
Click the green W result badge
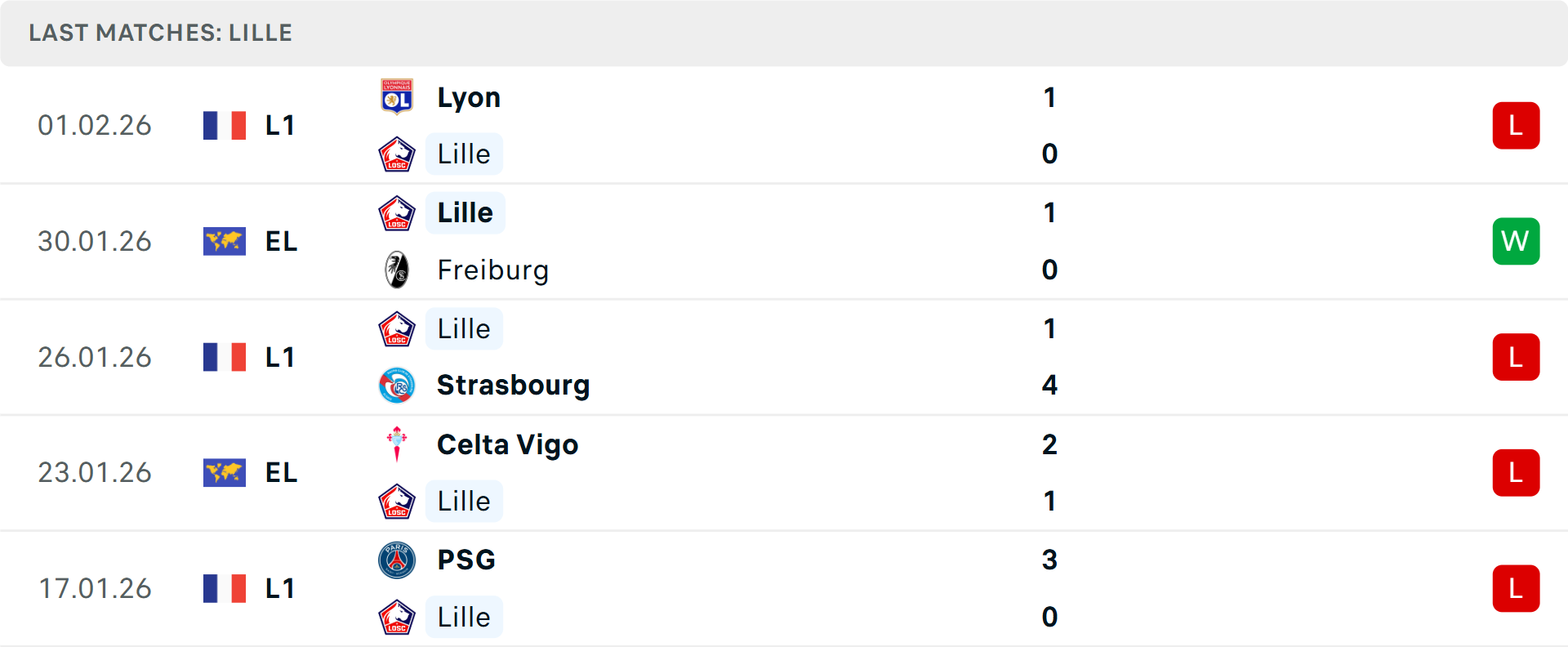click(1516, 242)
